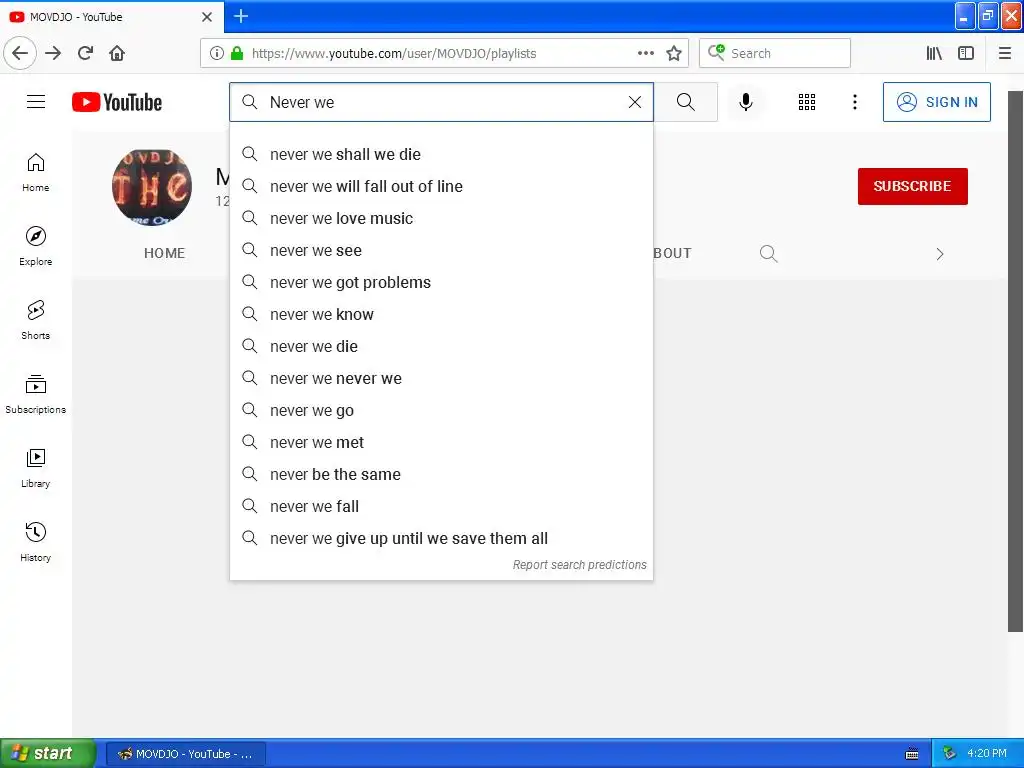1024x768 pixels.
Task: Open browser Library icon
Action: [934, 53]
